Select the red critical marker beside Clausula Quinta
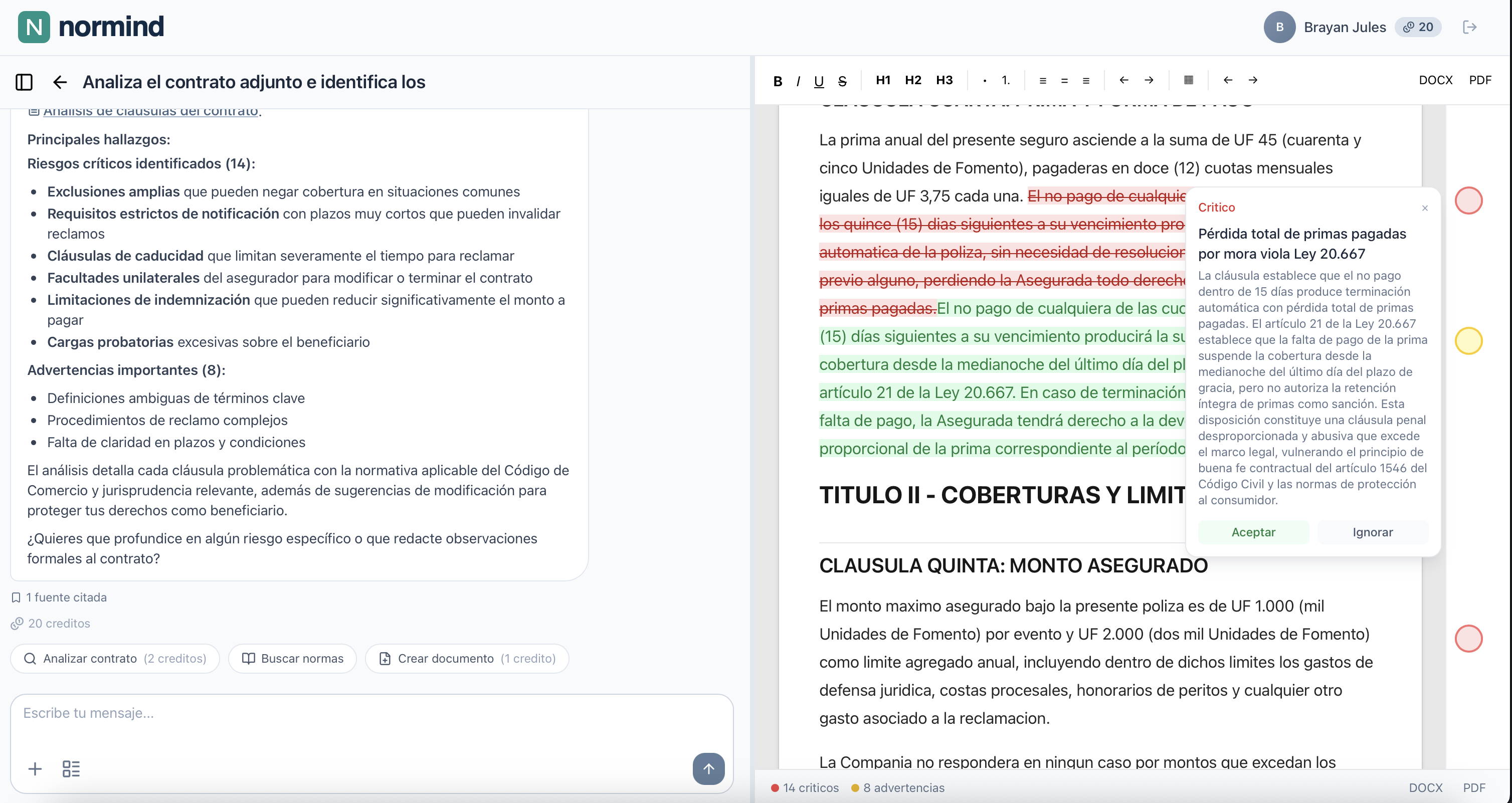Viewport: 1512px width, 803px height. pos(1468,639)
